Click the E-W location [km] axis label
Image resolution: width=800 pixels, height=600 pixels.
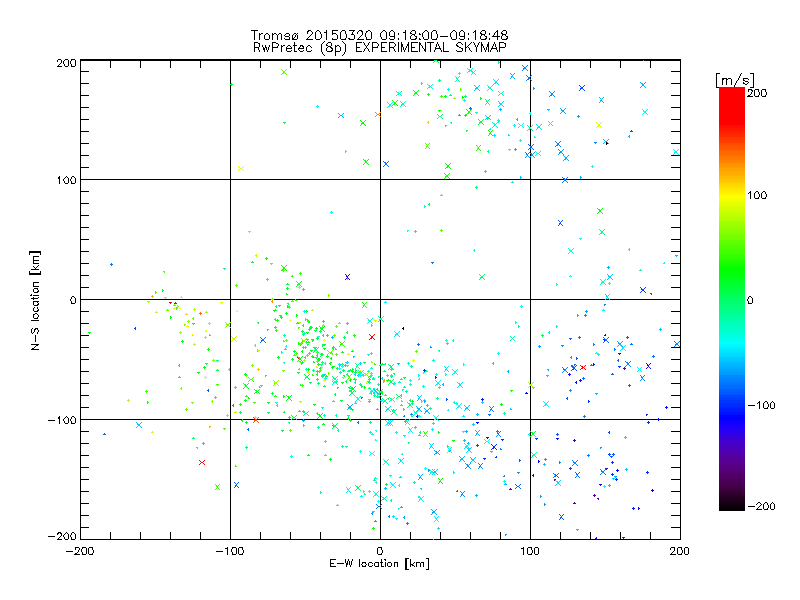click(380, 564)
